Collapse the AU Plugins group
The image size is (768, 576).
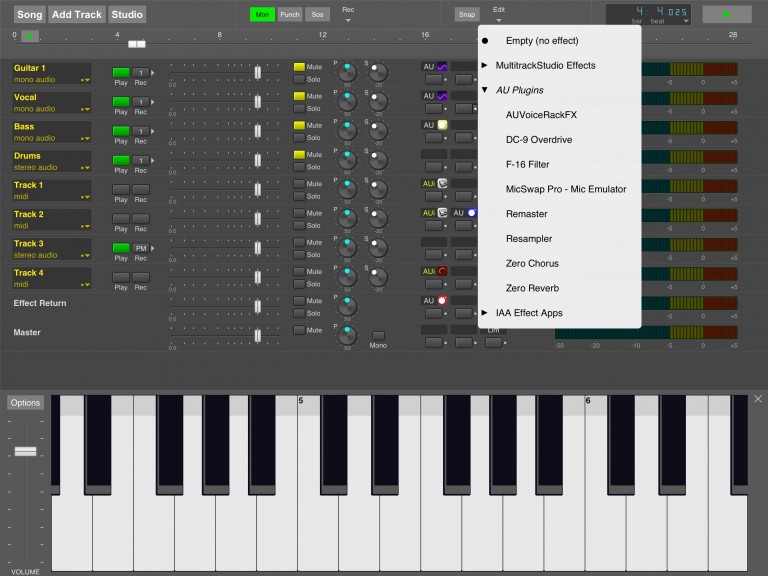529,90
